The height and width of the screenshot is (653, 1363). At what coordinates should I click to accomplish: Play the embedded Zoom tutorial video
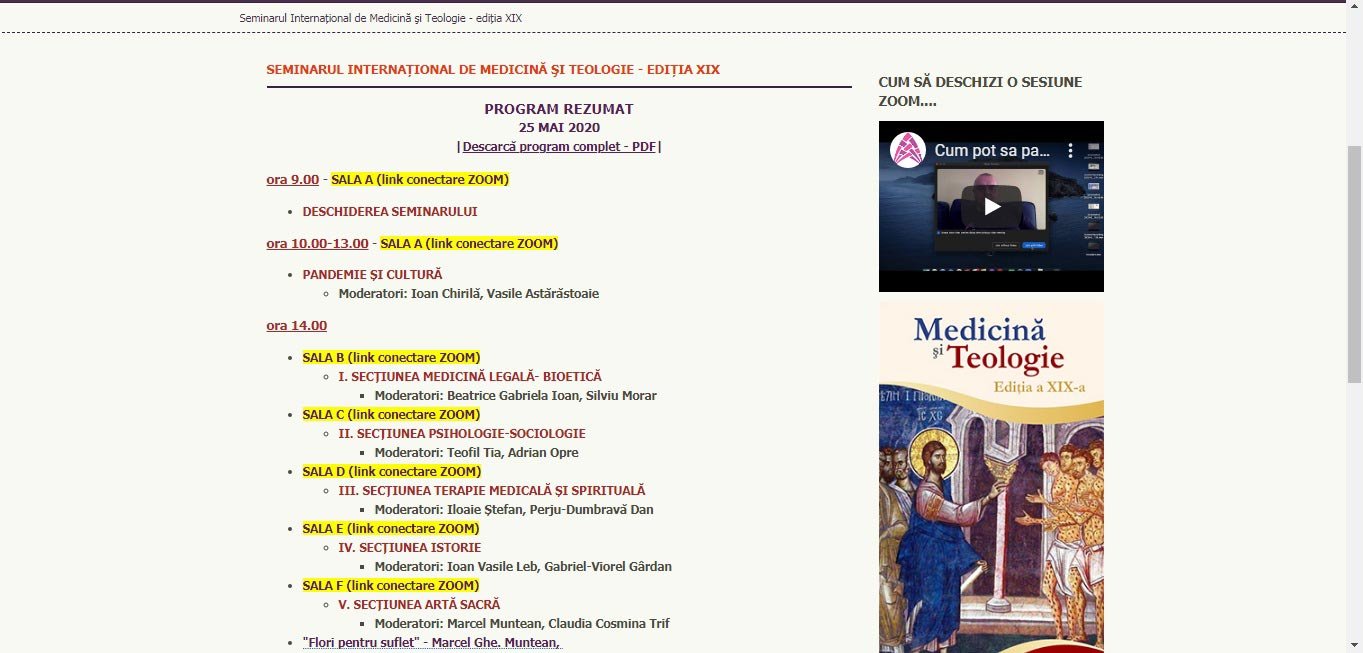[990, 207]
